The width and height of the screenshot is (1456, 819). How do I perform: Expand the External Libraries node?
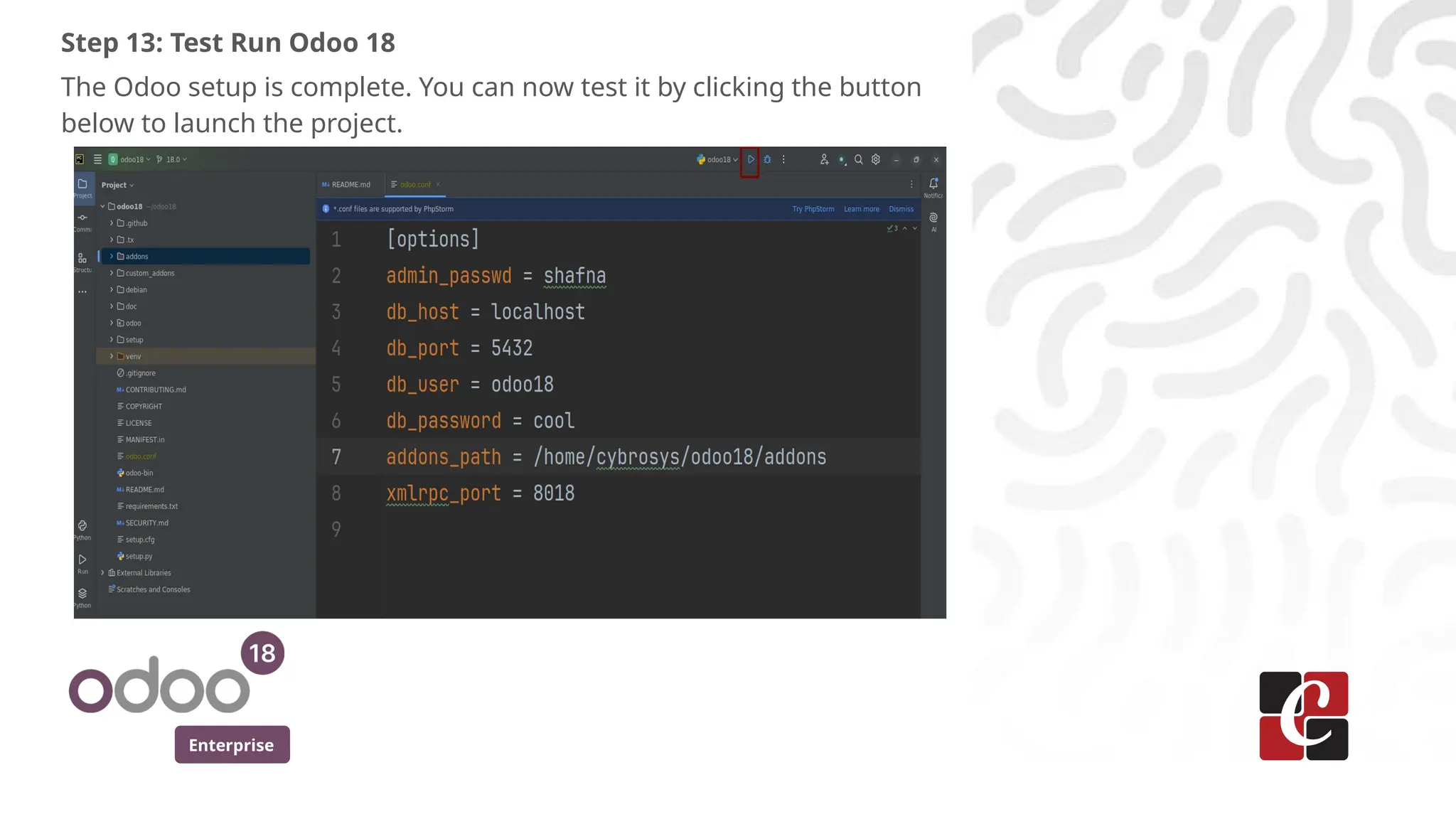pos(103,573)
